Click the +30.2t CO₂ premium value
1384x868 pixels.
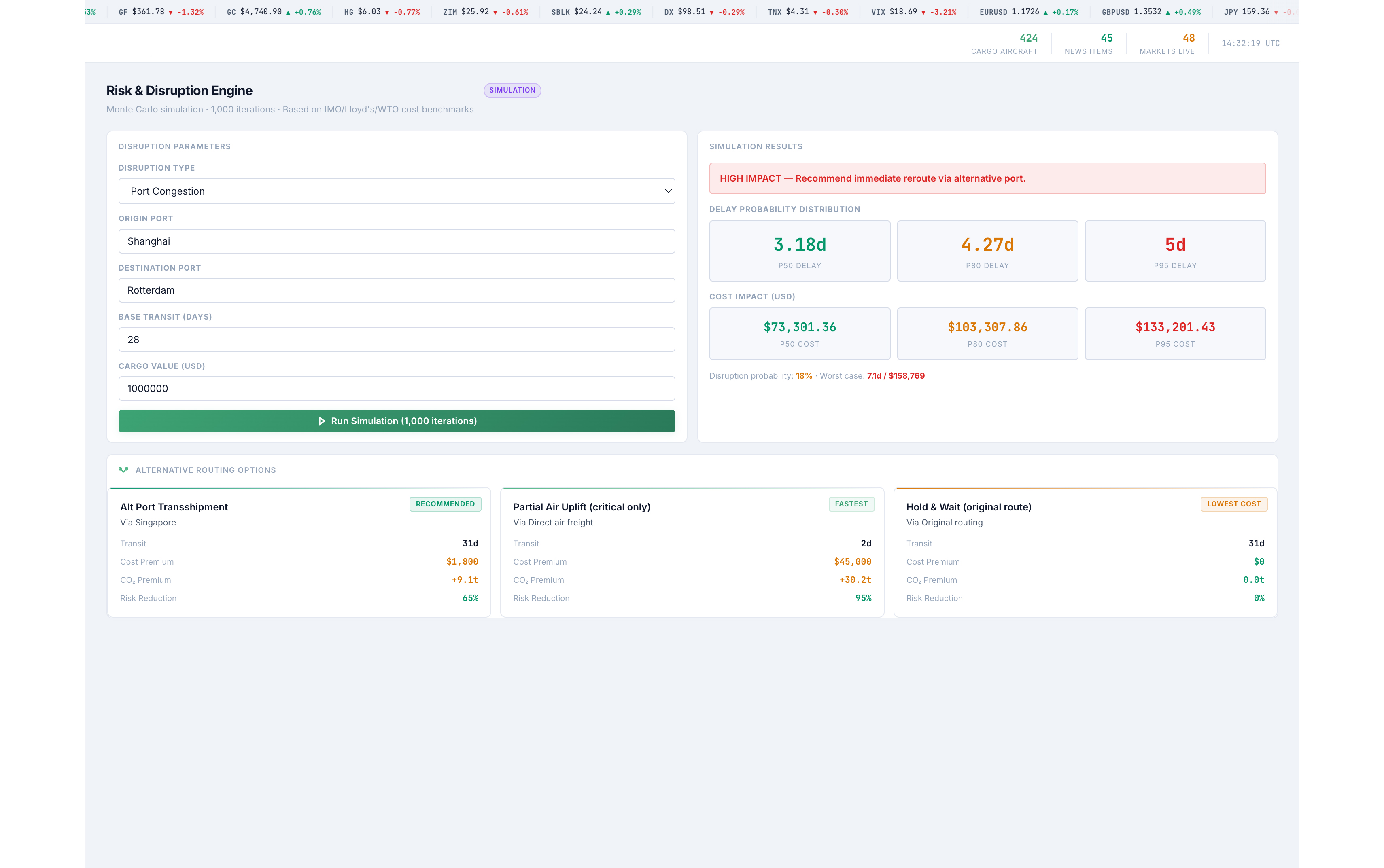point(855,580)
